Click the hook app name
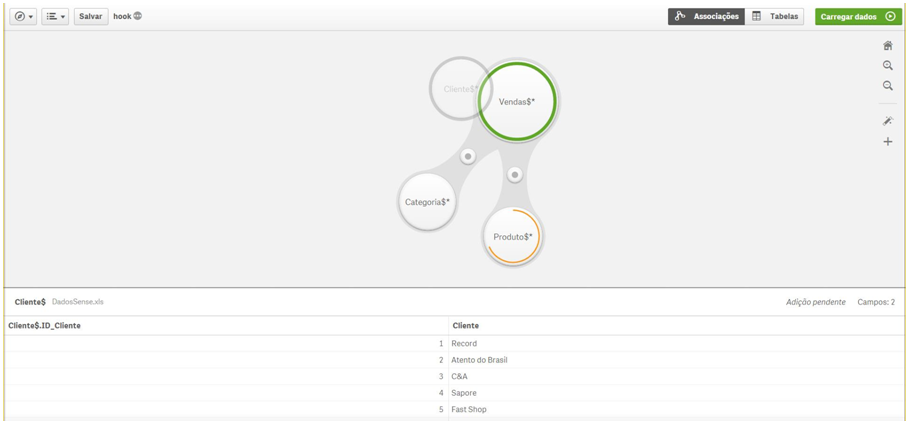 122,16
